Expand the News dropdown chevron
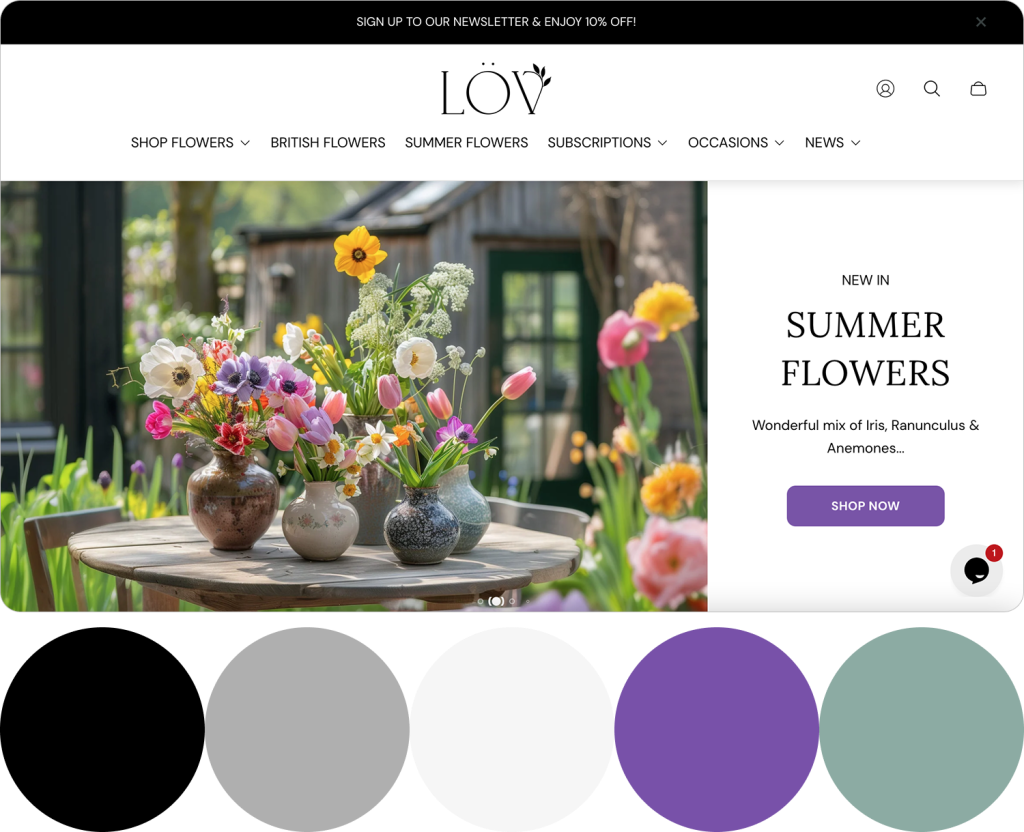Viewport: 1024px width, 832px height. (856, 143)
